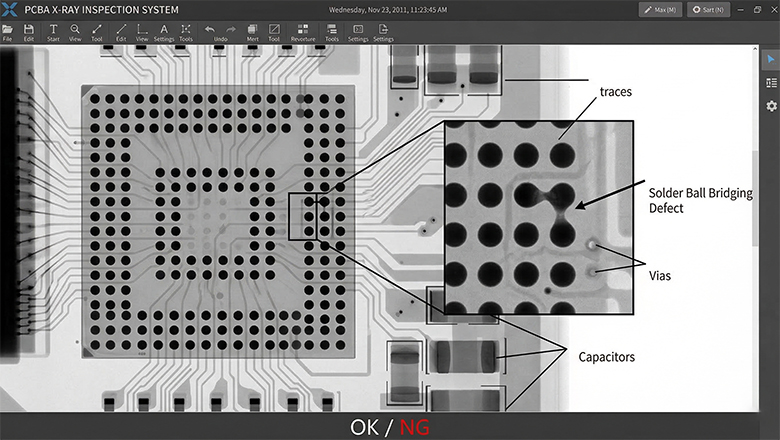Click the Max (M) button

click(661, 9)
